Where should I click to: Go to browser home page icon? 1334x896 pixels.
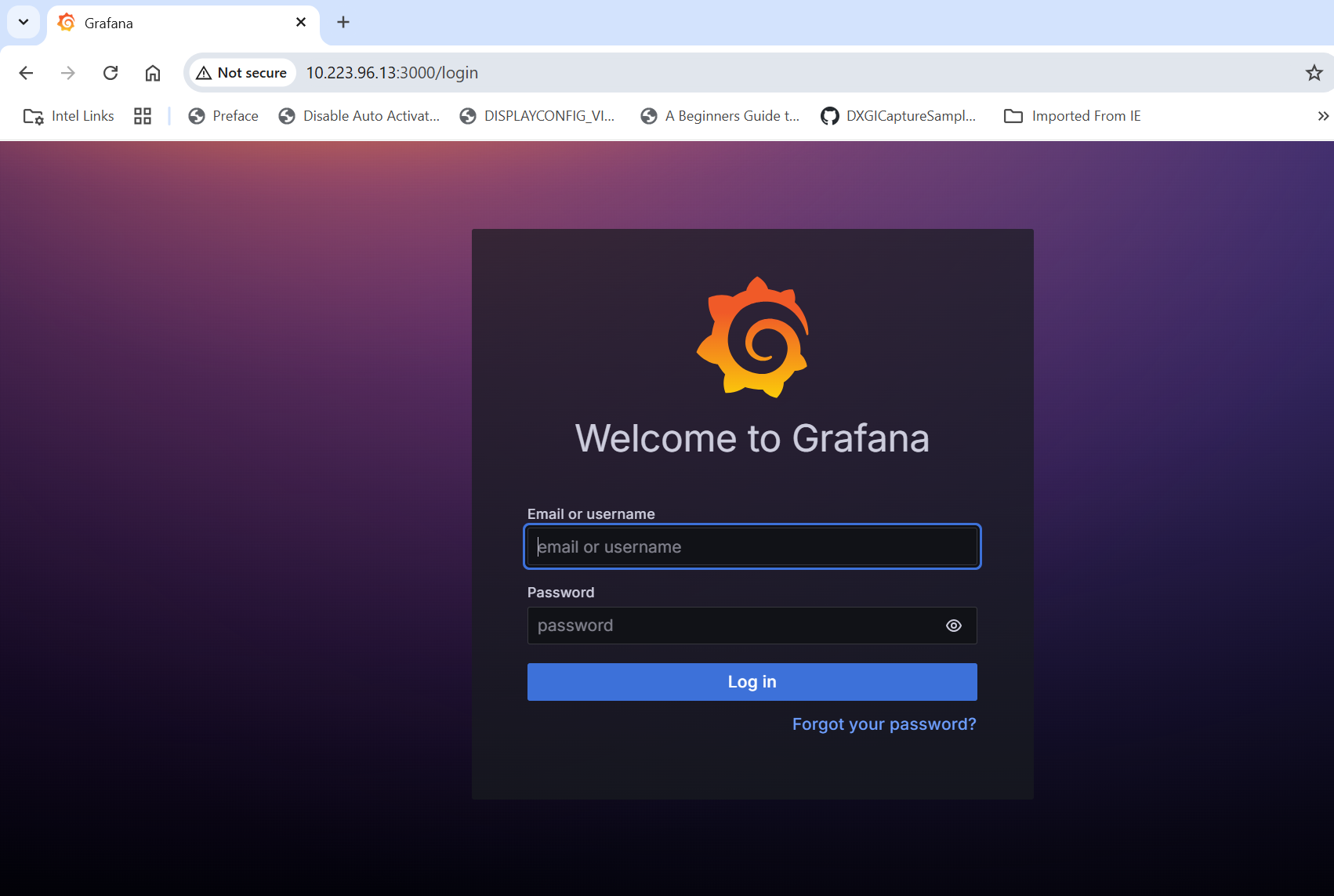coord(153,73)
